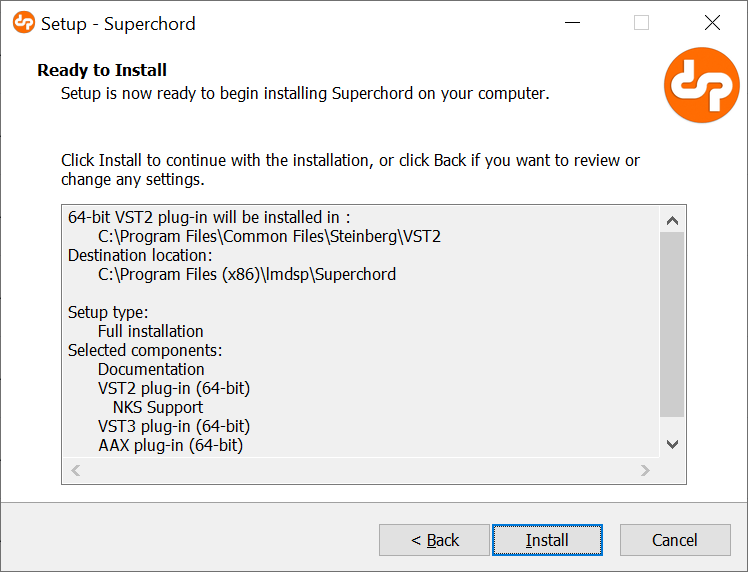Click the small orange logo in title bar
Image resolution: width=748 pixels, height=572 pixels.
(x=23, y=22)
